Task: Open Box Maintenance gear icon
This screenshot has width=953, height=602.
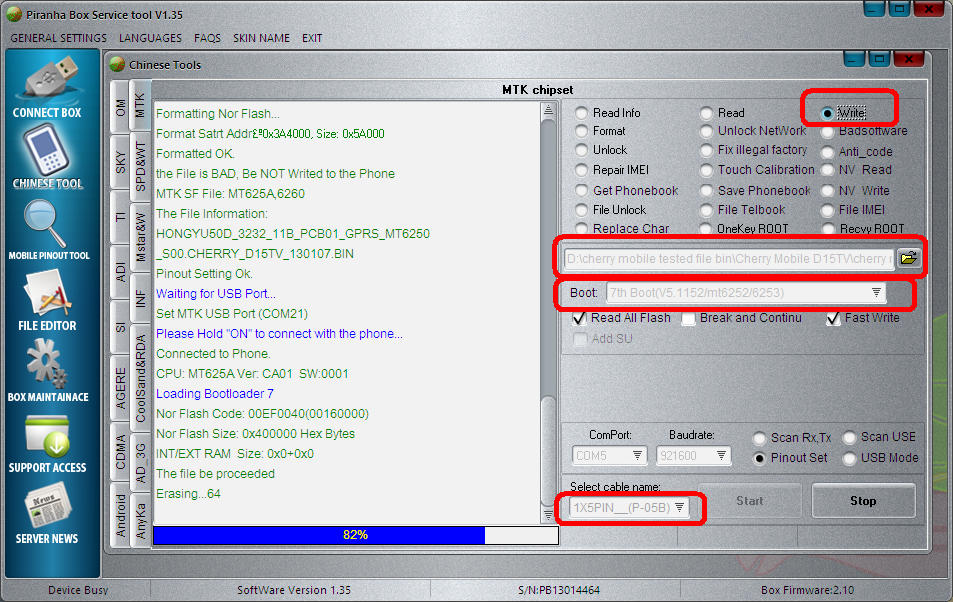Action: click(x=47, y=366)
